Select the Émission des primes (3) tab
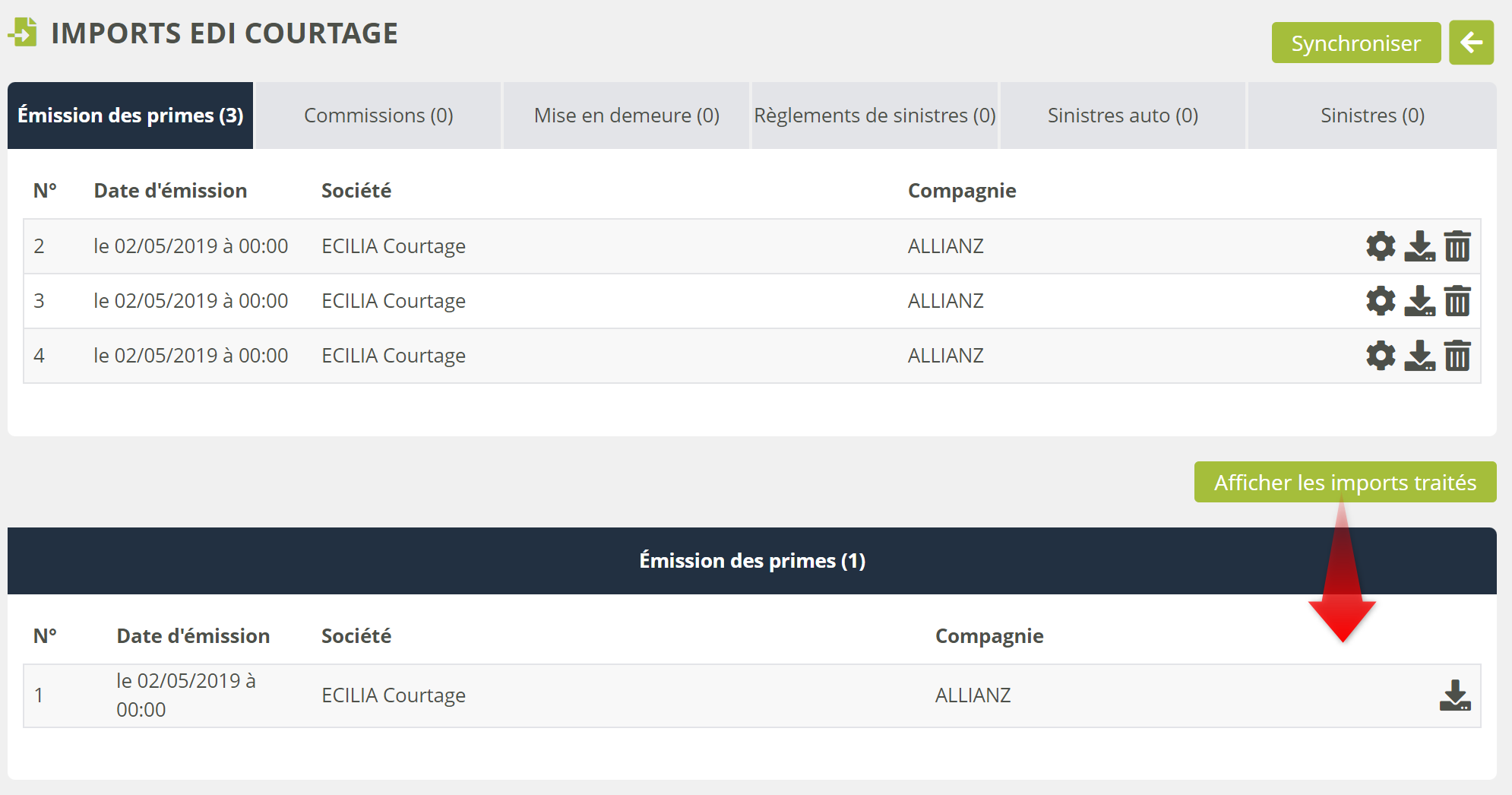The width and height of the screenshot is (1512, 795). point(131,116)
